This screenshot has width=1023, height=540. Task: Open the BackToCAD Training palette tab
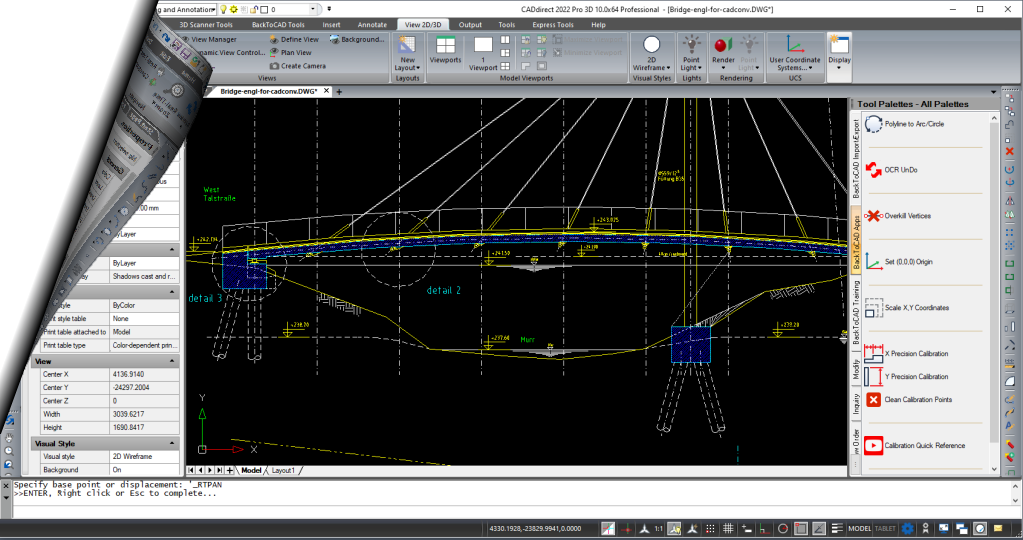click(x=856, y=312)
